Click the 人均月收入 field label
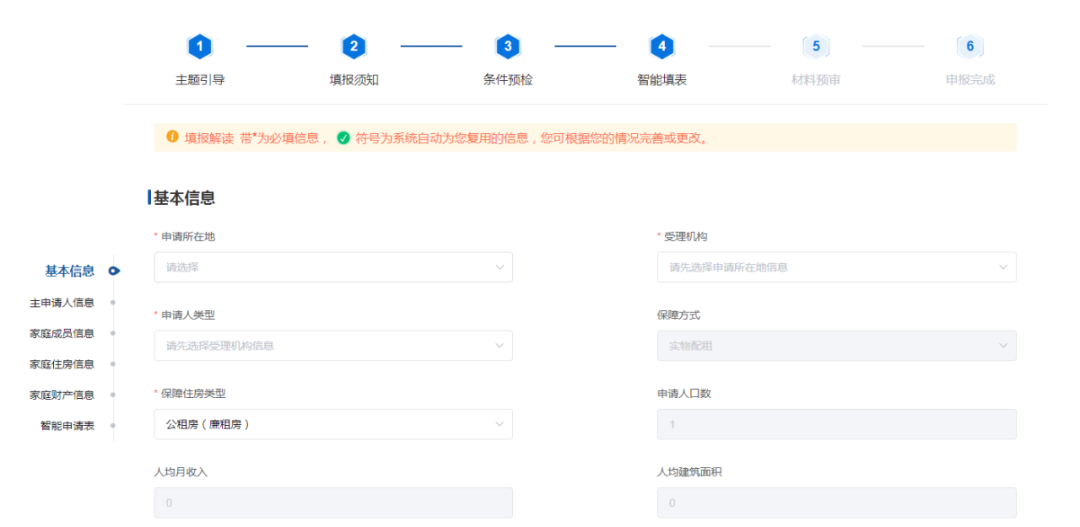Screen dimensions: 1080x527 181,473
